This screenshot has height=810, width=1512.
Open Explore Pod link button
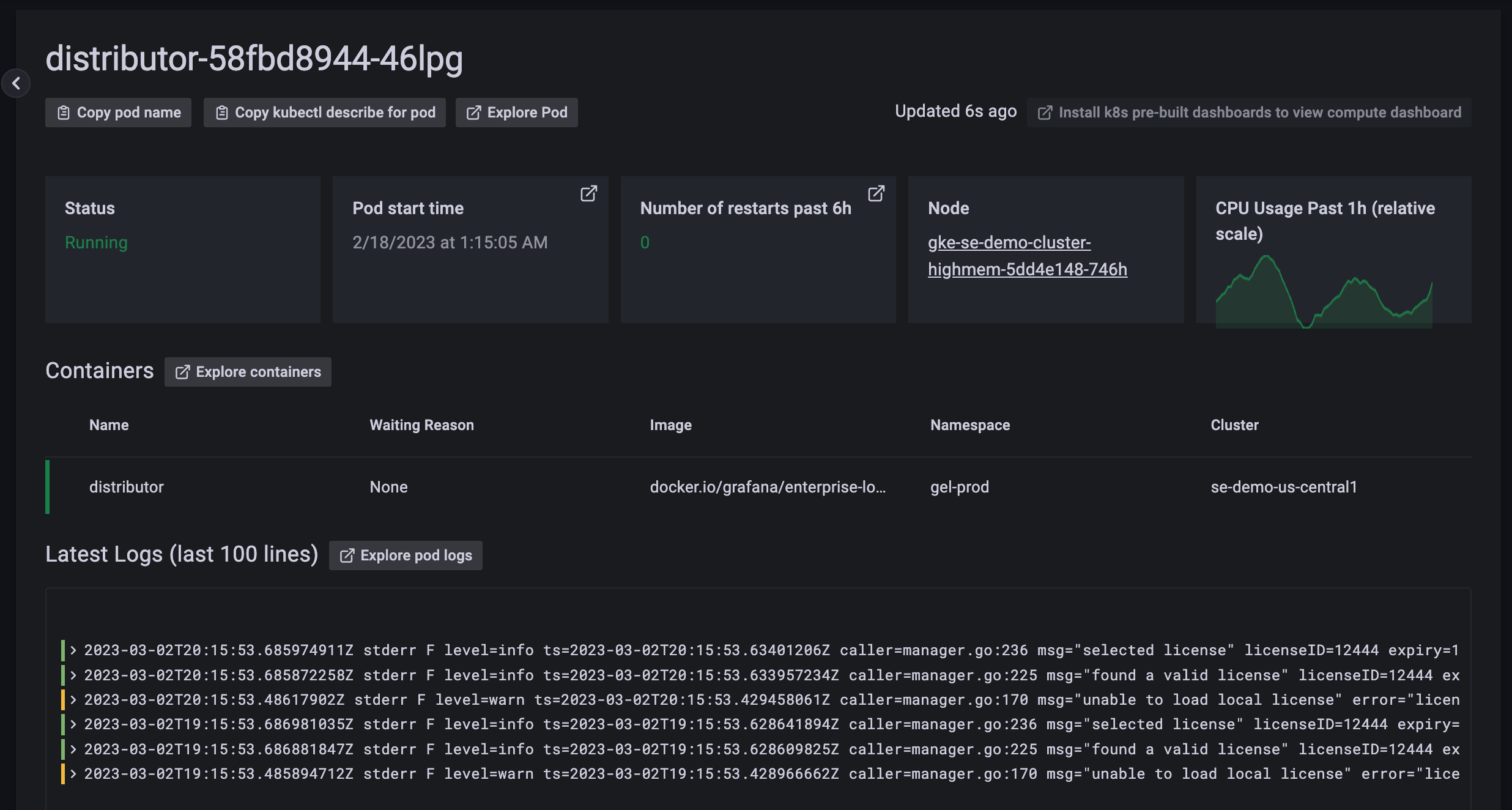pos(517,113)
